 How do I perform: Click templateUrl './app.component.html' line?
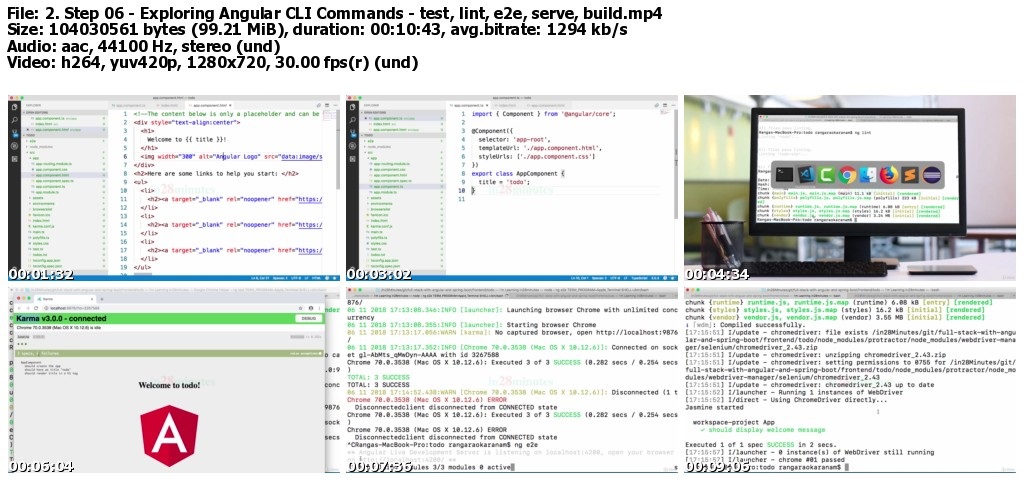(539, 148)
